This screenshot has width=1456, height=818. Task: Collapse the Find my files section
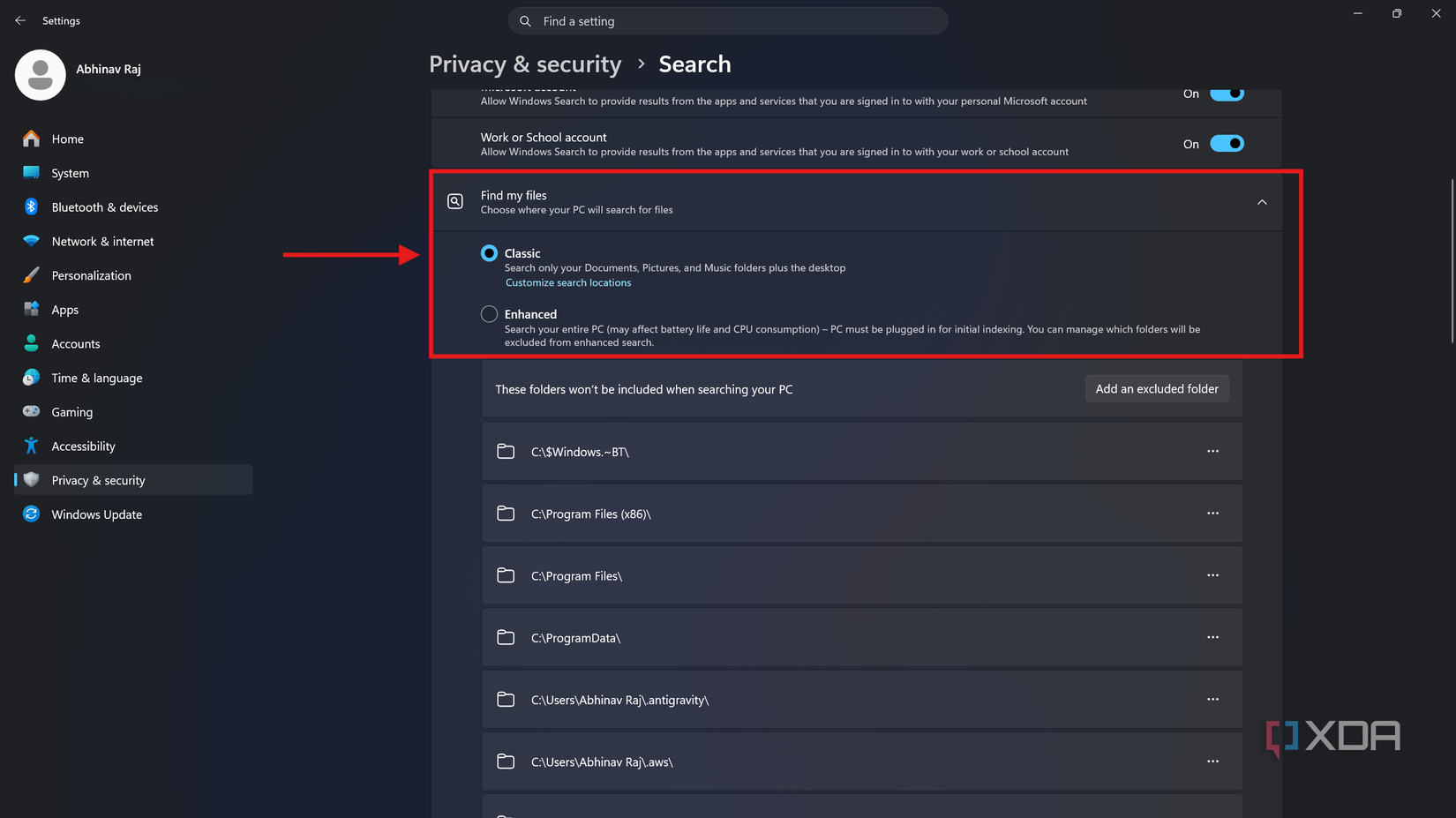point(1262,202)
